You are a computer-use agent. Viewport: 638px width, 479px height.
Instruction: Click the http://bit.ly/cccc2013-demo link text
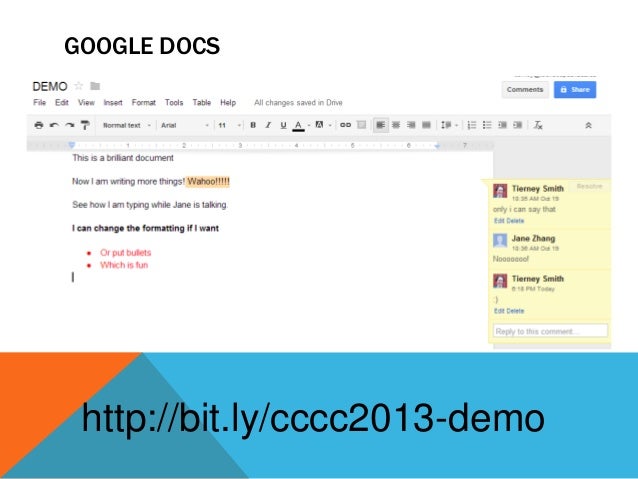(x=313, y=418)
